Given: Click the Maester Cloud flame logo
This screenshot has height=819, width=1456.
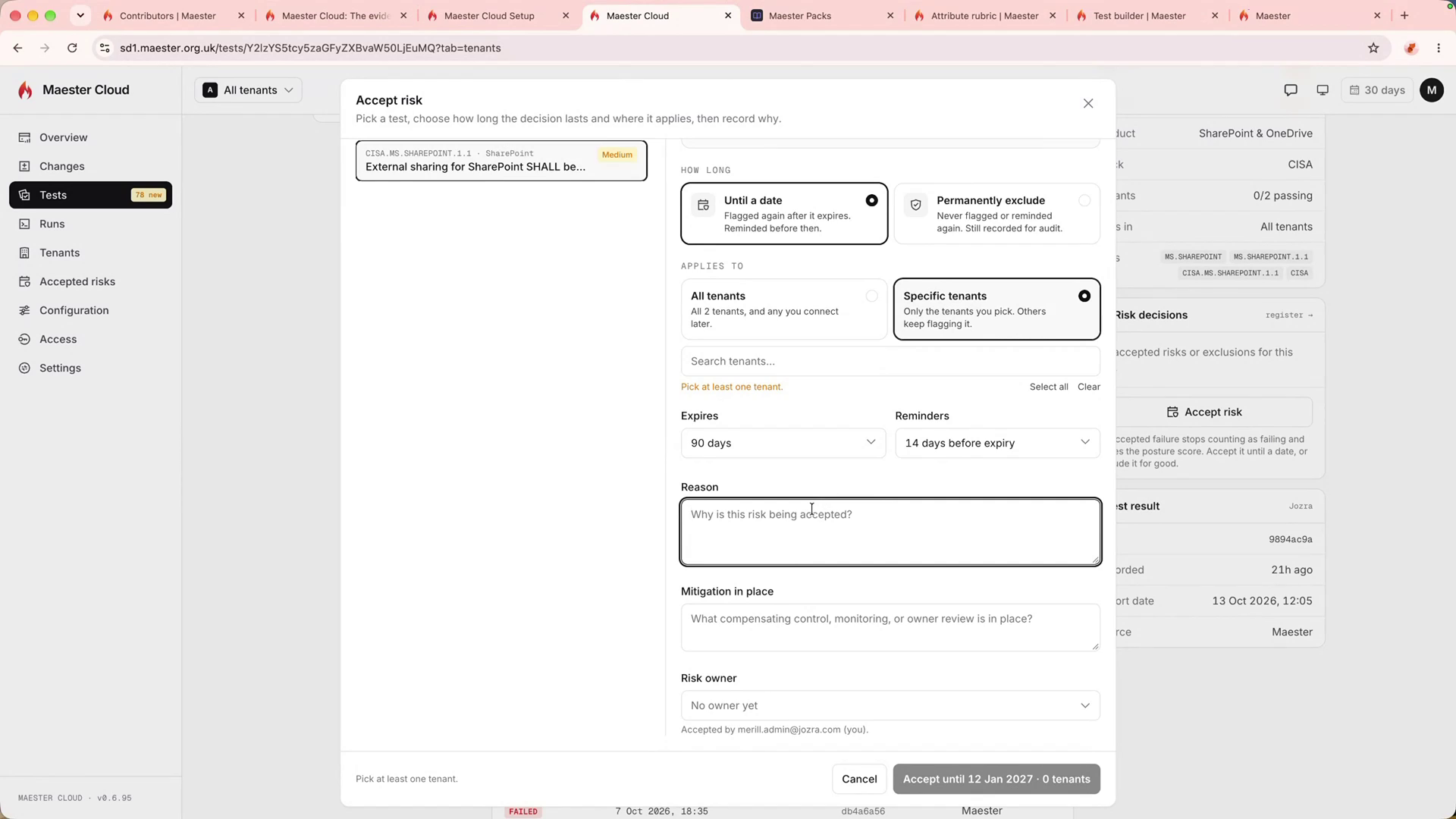Looking at the screenshot, I should [26, 90].
